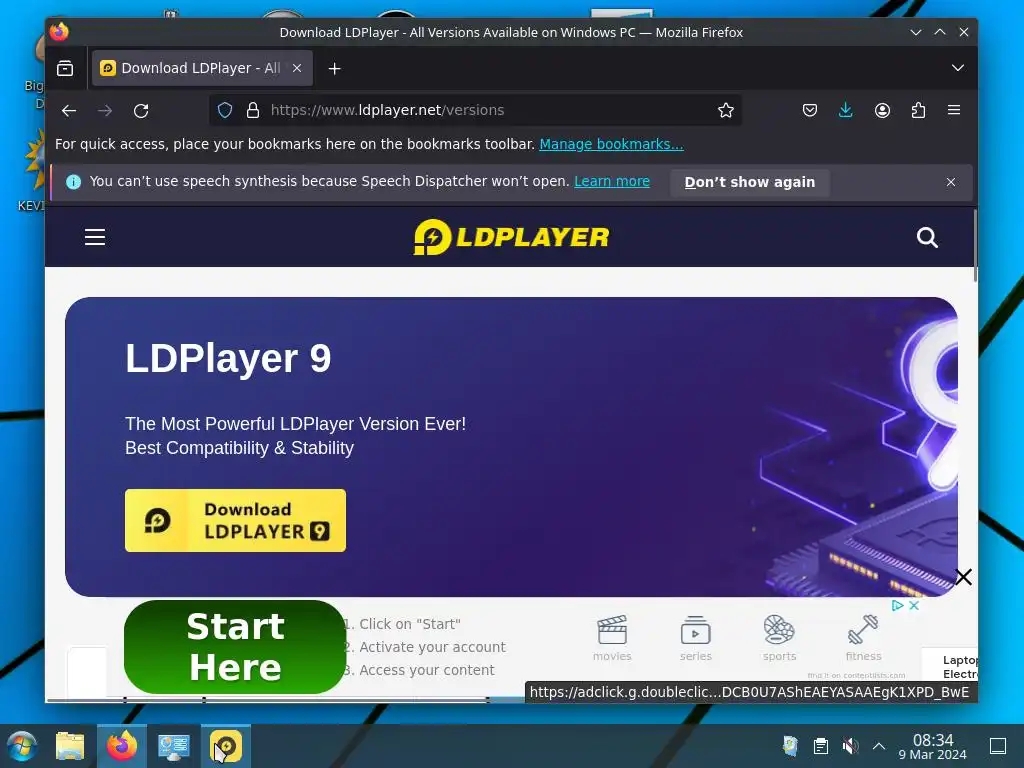Go back to the previous page
The width and height of the screenshot is (1024, 768).
click(x=69, y=110)
